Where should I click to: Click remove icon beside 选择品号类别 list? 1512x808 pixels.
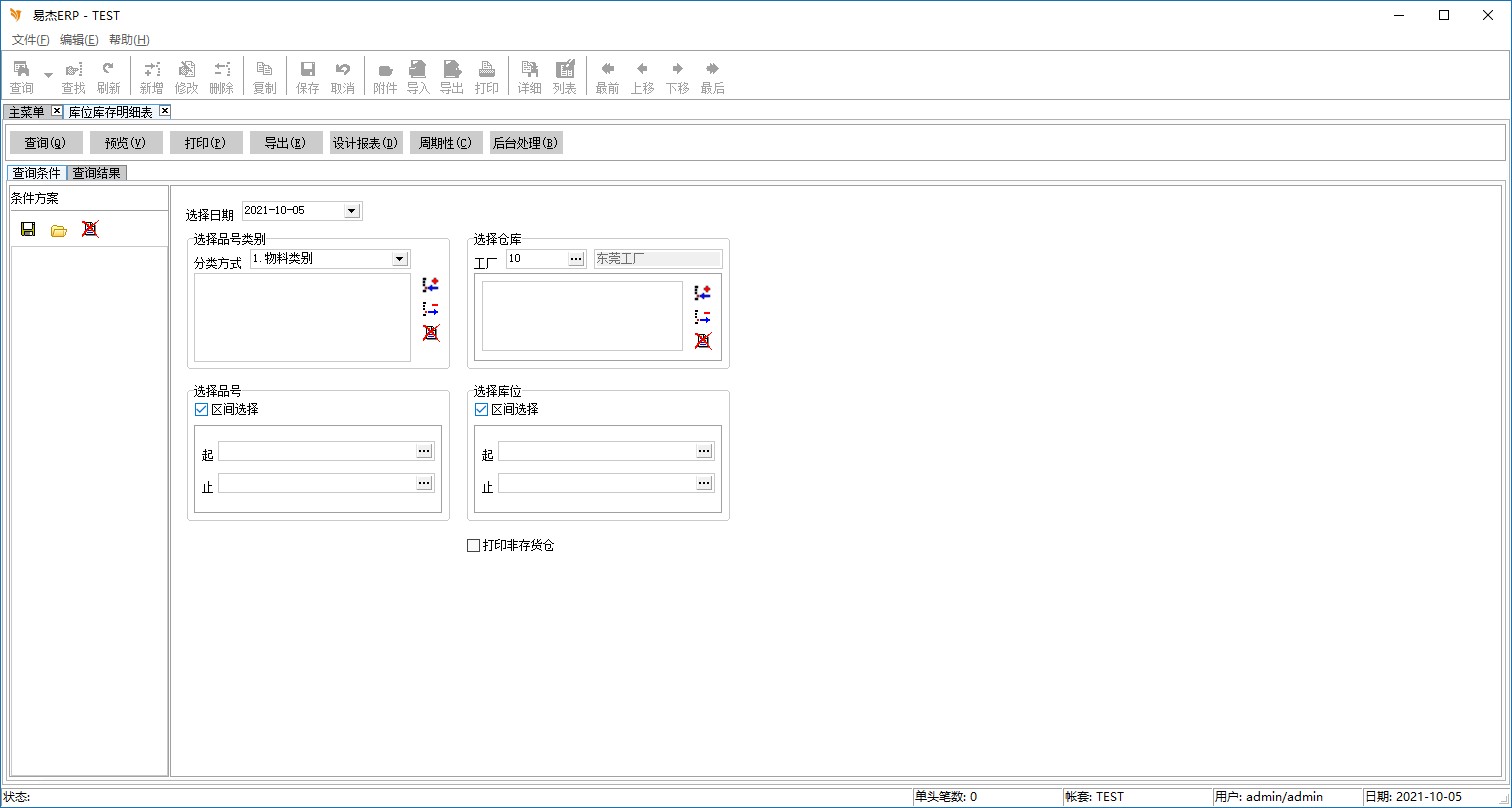pos(431,309)
